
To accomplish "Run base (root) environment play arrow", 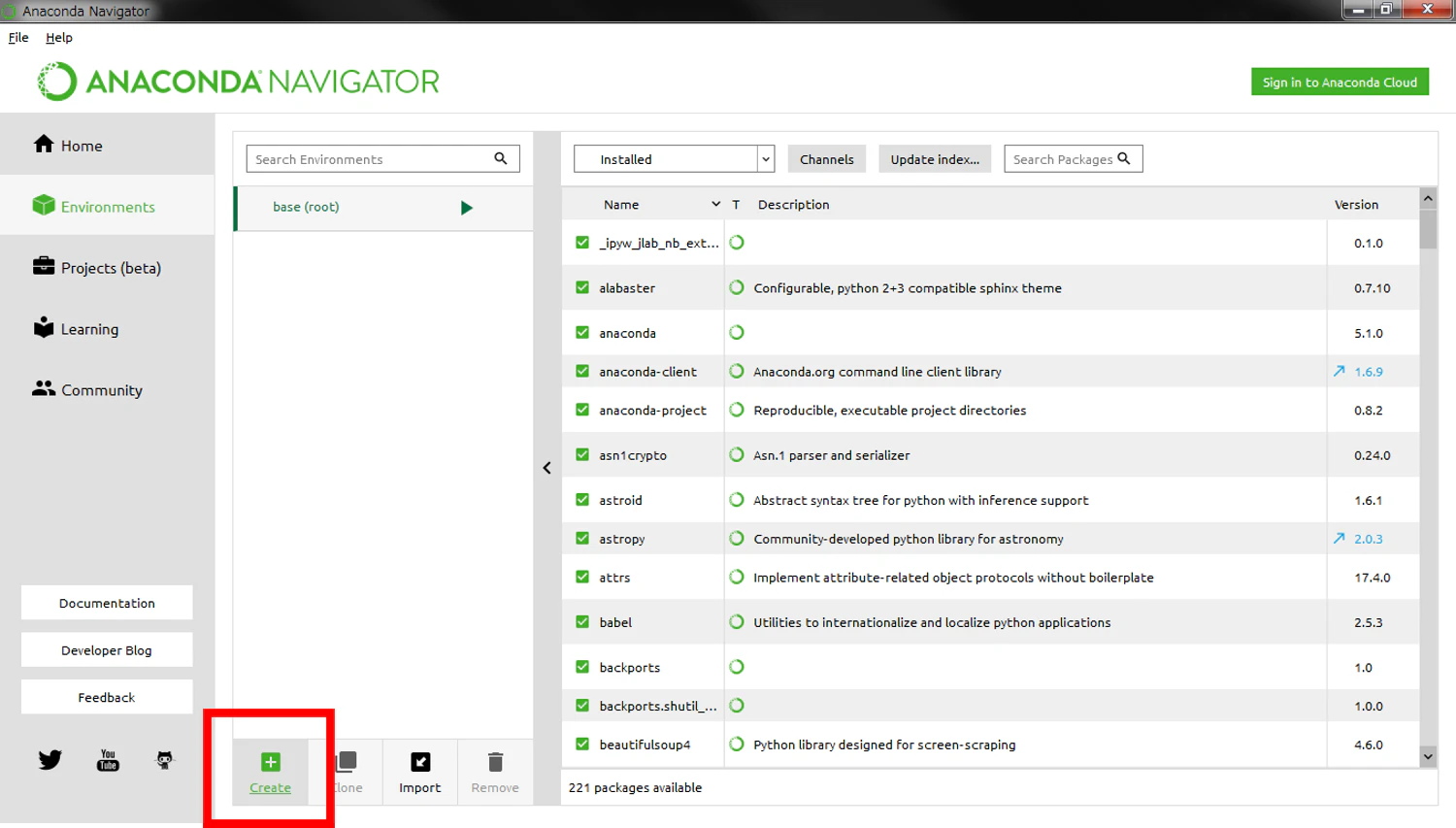I will click(x=467, y=208).
